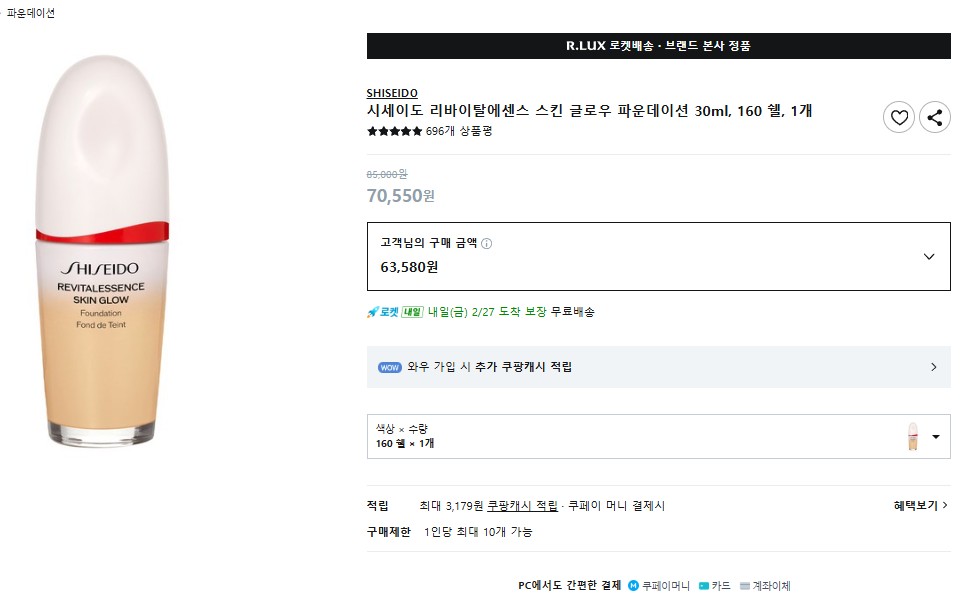Expand the 고객님의 구매 금액 chevron
The width and height of the screenshot is (970, 599).
coord(929,257)
